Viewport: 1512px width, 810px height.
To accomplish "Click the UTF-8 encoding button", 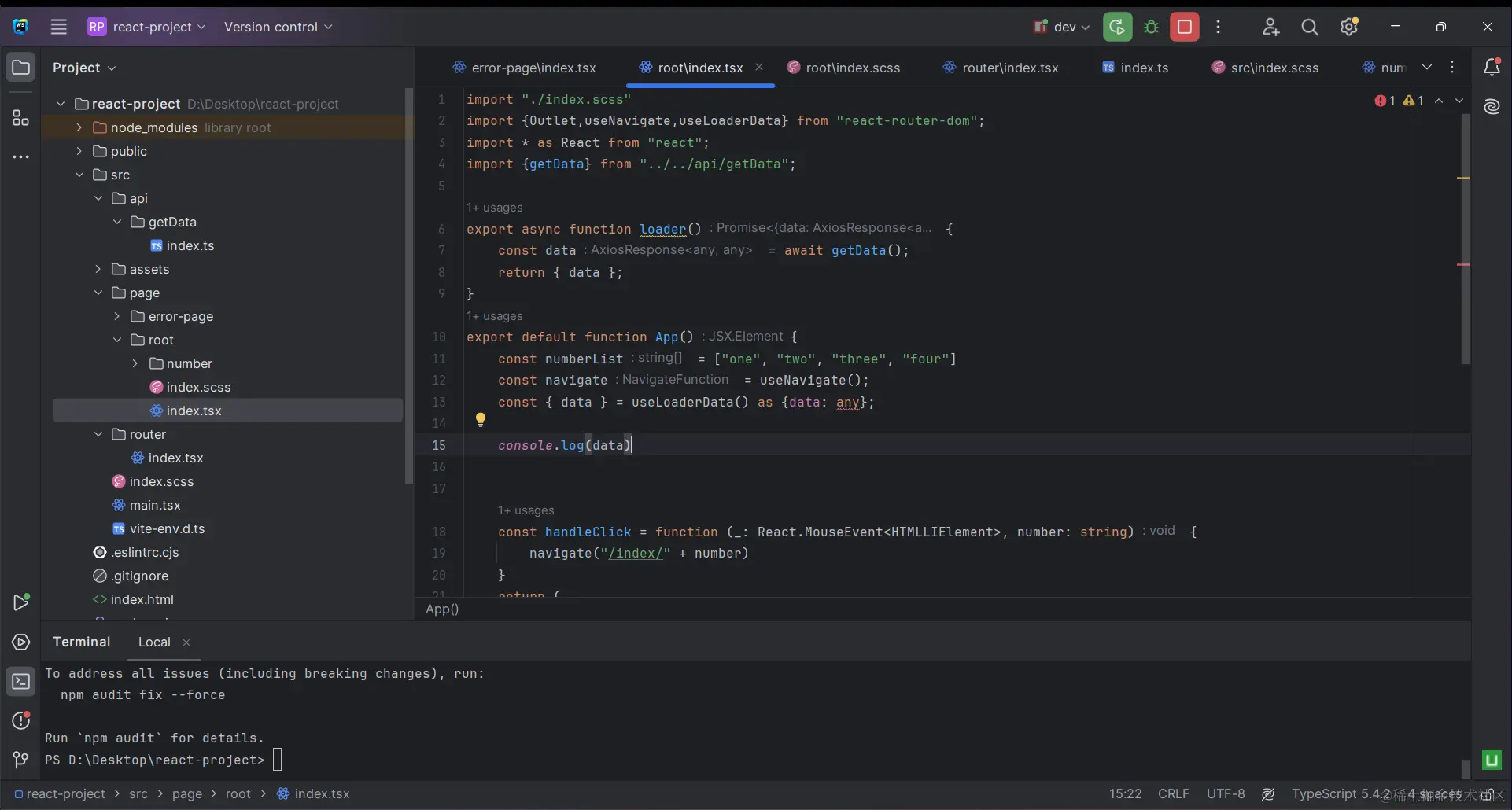I will [x=1225, y=793].
